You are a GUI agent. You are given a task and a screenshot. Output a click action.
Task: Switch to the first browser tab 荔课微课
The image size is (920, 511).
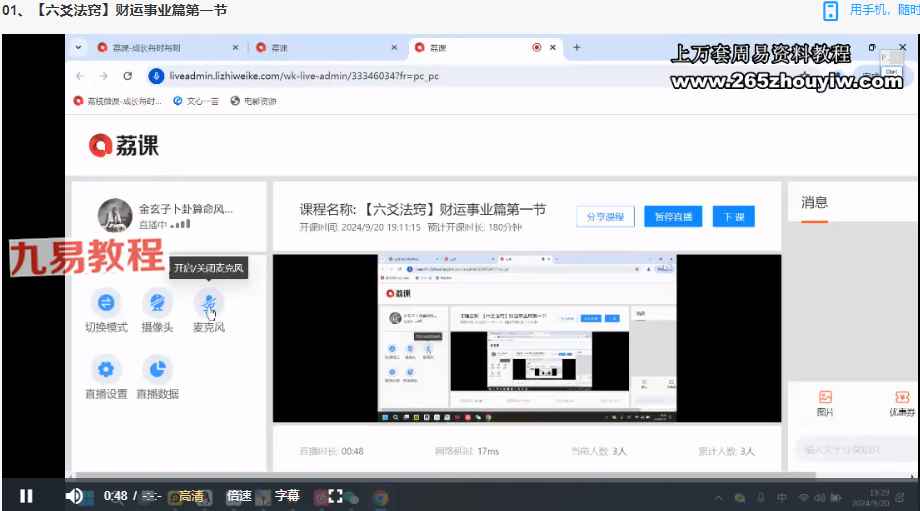[x=160, y=47]
